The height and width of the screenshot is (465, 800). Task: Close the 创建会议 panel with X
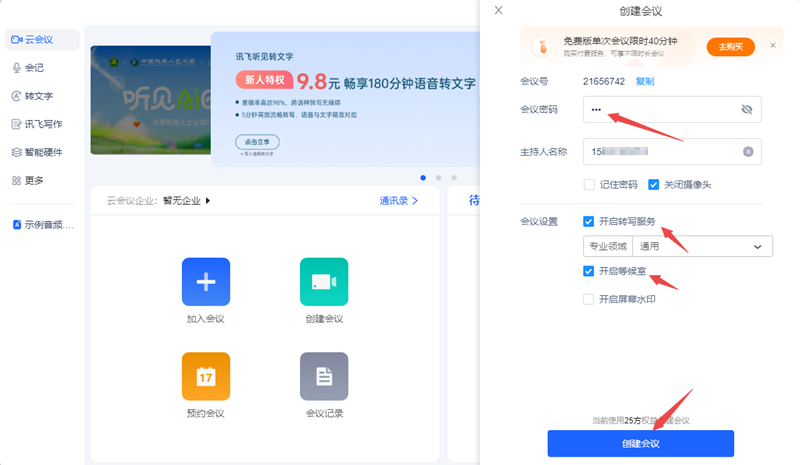click(498, 10)
